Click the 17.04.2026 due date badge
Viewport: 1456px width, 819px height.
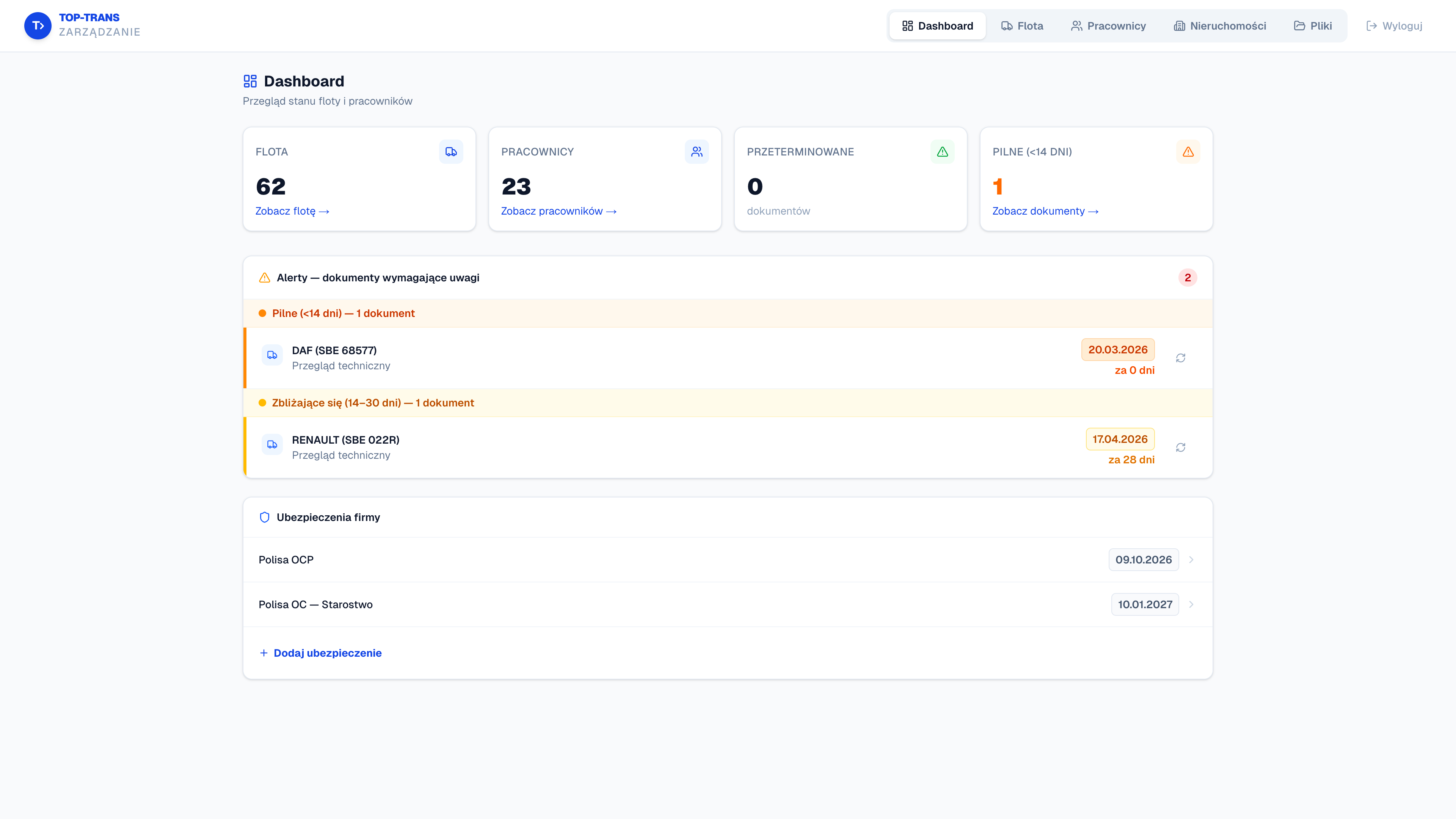(x=1120, y=439)
